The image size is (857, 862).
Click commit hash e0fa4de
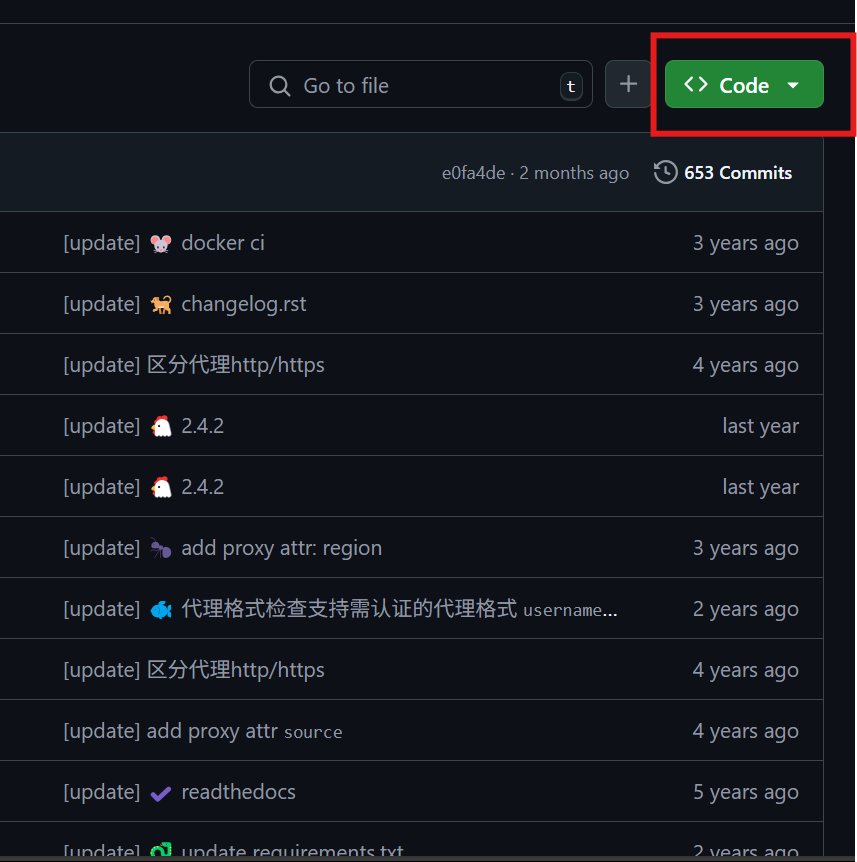tap(473, 172)
